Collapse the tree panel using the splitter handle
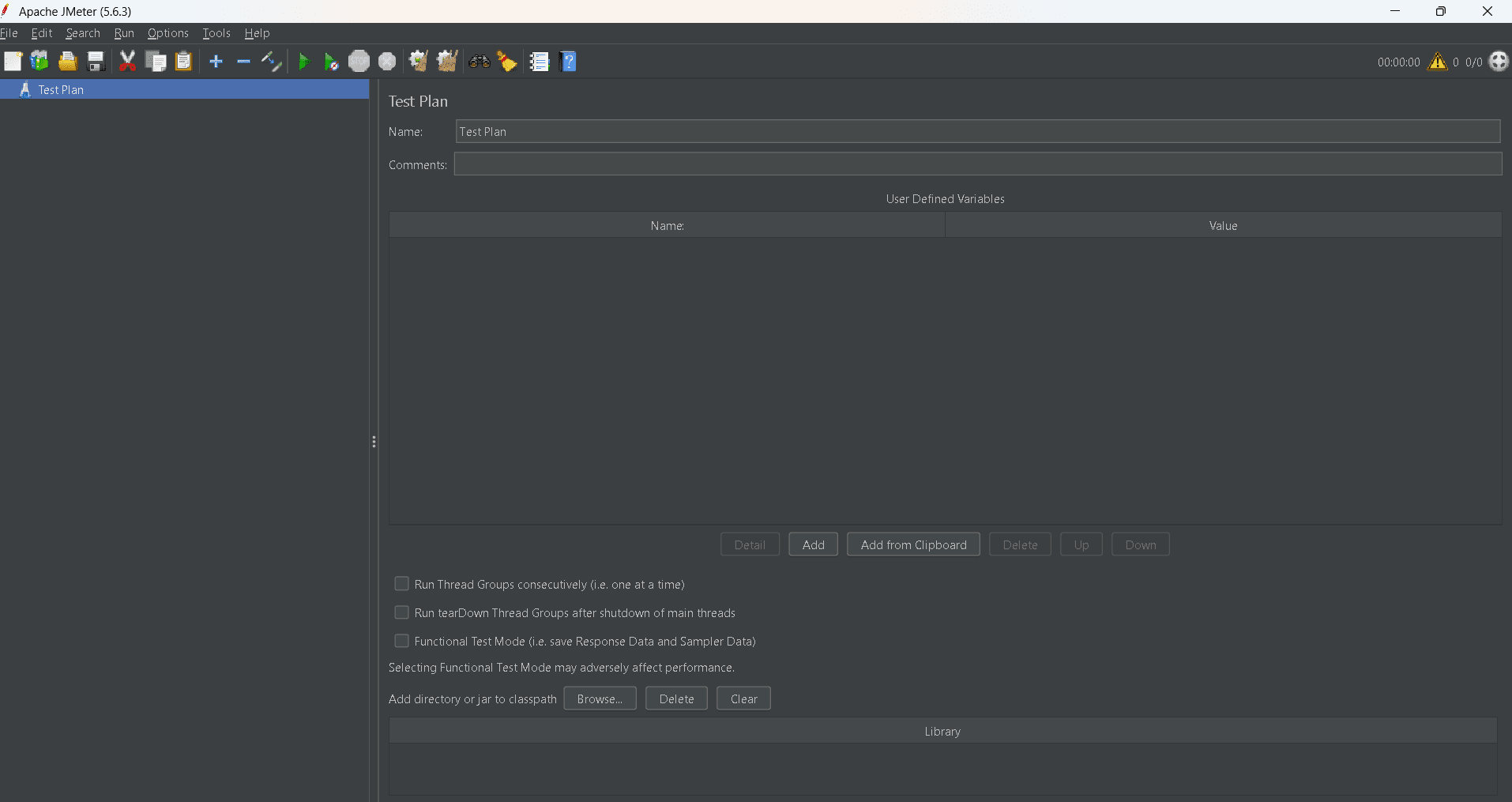Screen dimensions: 1512x802 click(374, 442)
